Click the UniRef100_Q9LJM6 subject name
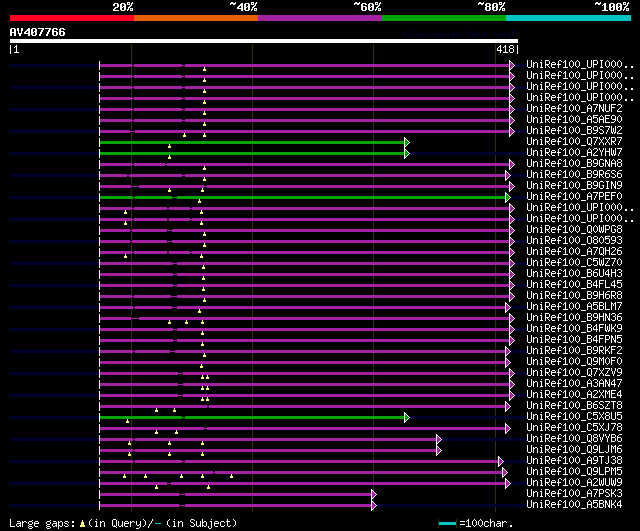The image size is (640, 531). (x=574, y=450)
